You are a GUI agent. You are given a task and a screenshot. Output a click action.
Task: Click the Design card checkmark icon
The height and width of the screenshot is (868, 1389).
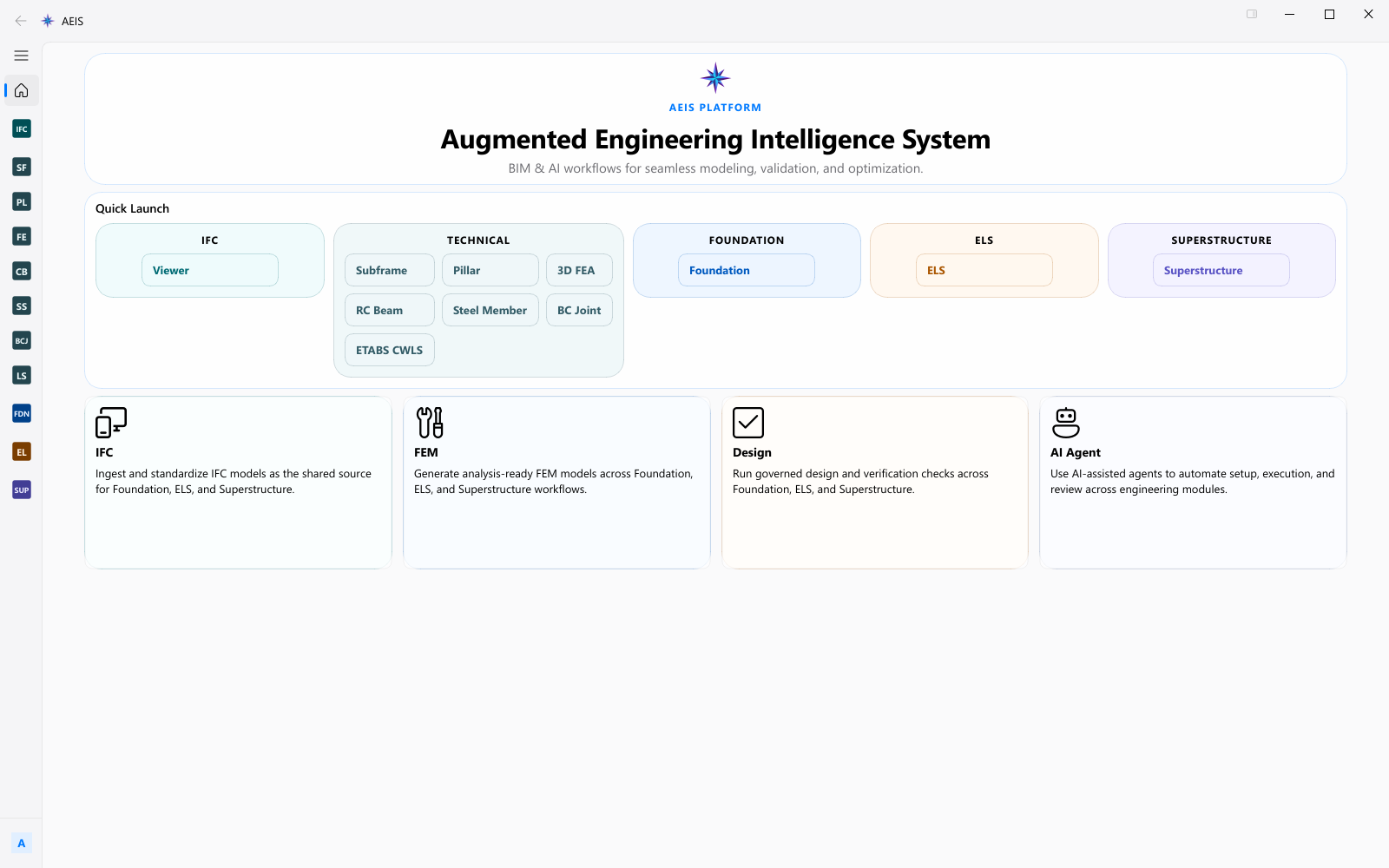pos(748,423)
